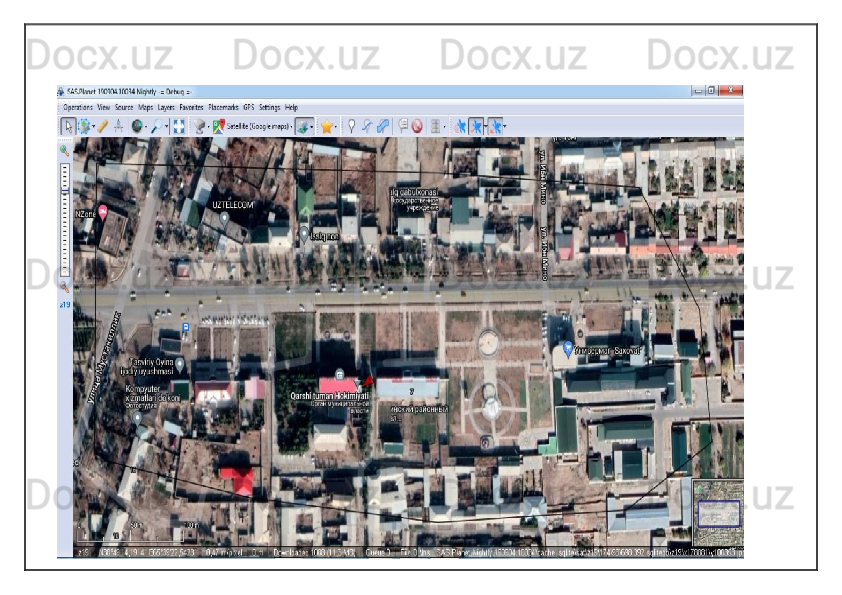The height and width of the screenshot is (595, 842).
Task: Click the star favorites toolbar icon
Action: tap(326, 126)
